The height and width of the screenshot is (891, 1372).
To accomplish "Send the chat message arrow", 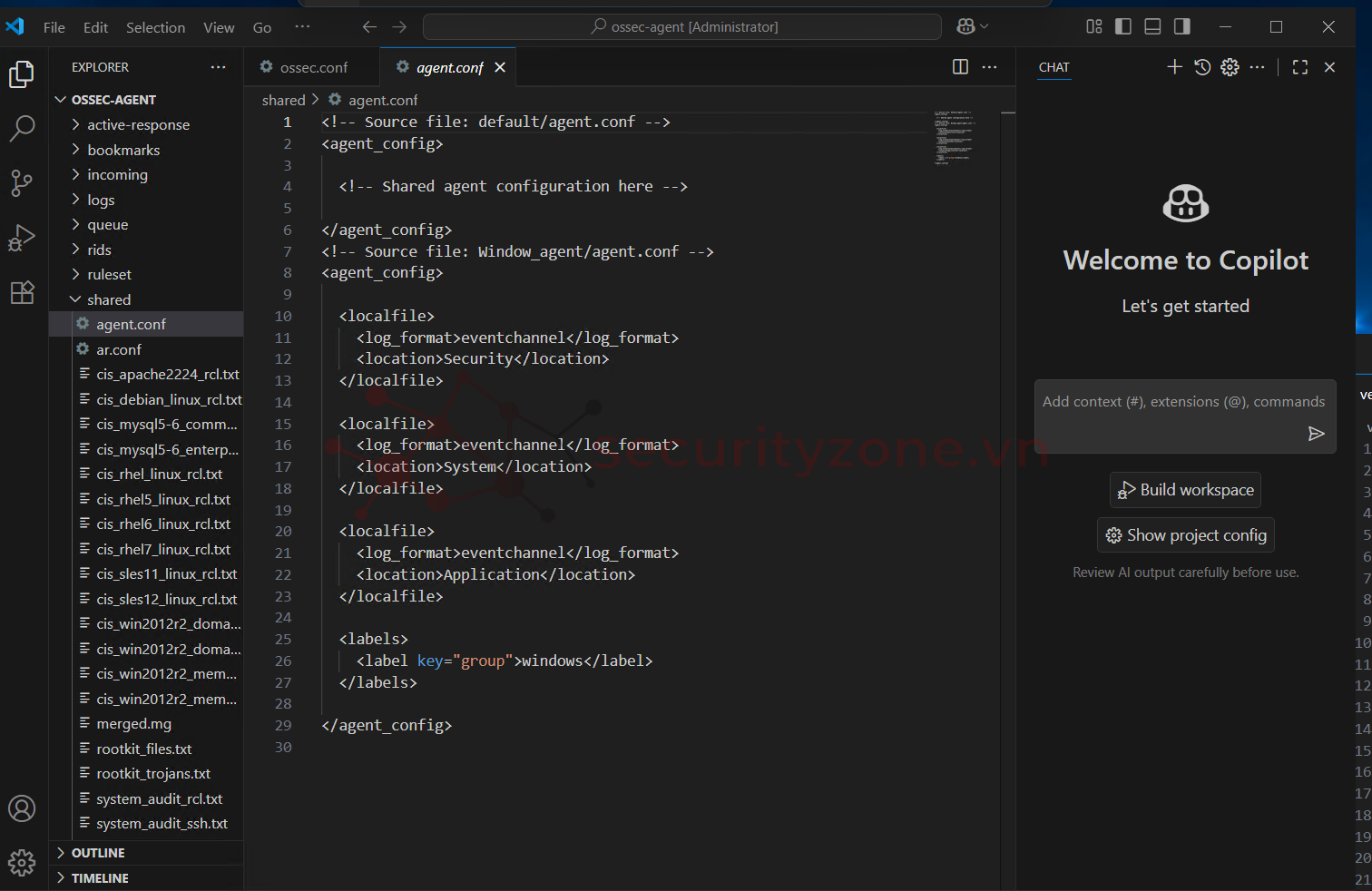I will (1316, 434).
